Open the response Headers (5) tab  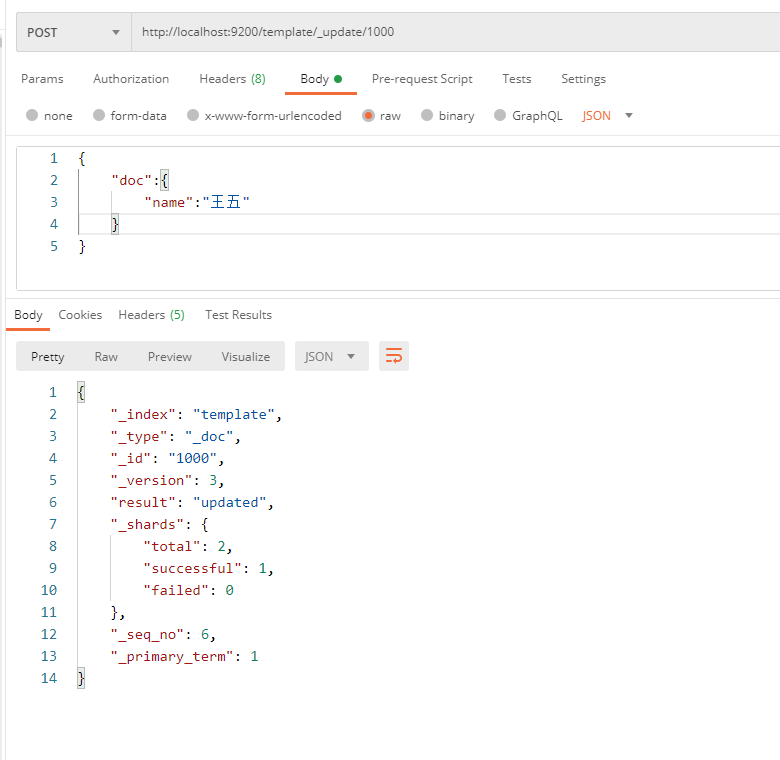[151, 315]
